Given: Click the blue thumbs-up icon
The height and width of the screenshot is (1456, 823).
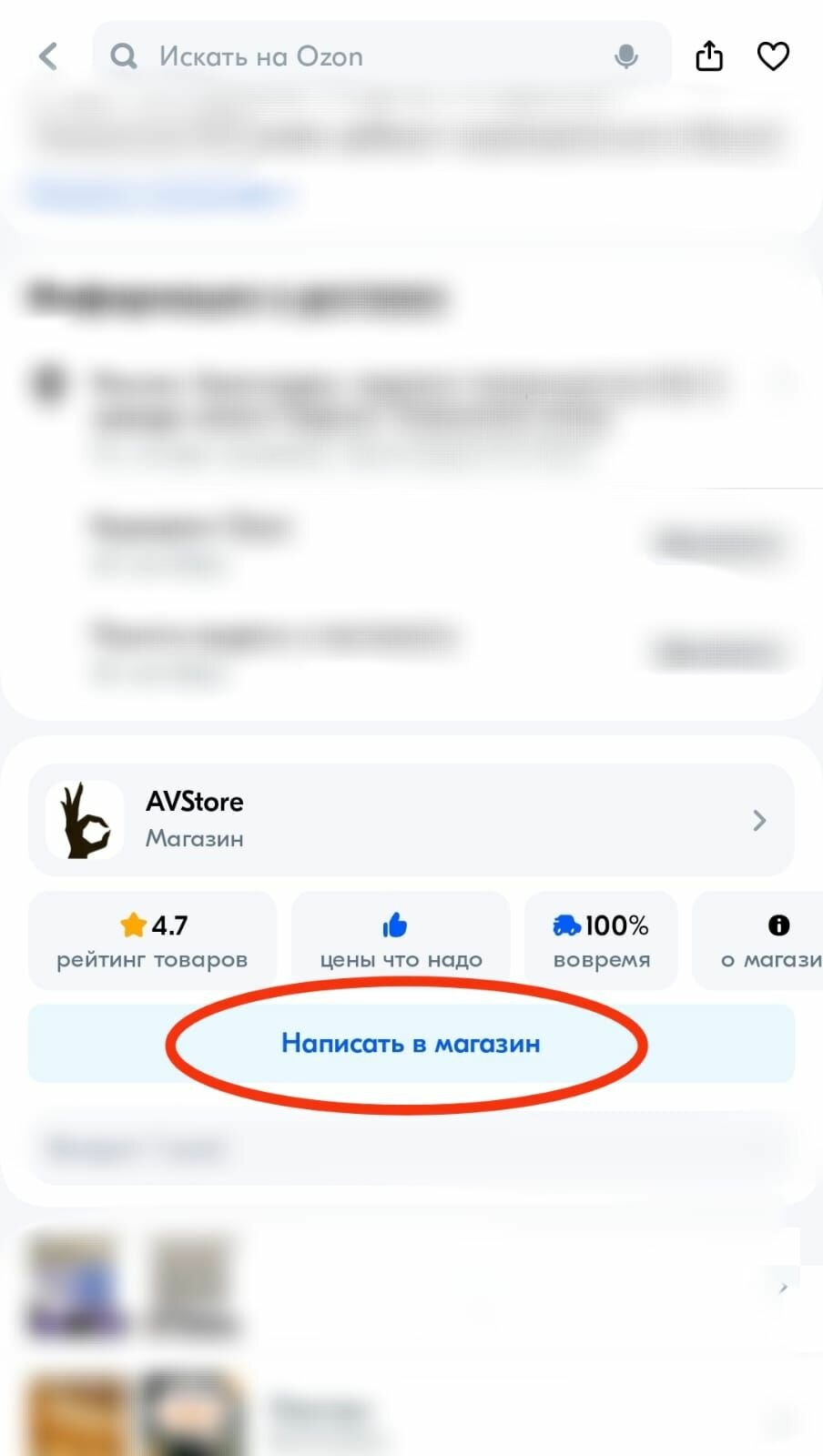Looking at the screenshot, I should 395,925.
